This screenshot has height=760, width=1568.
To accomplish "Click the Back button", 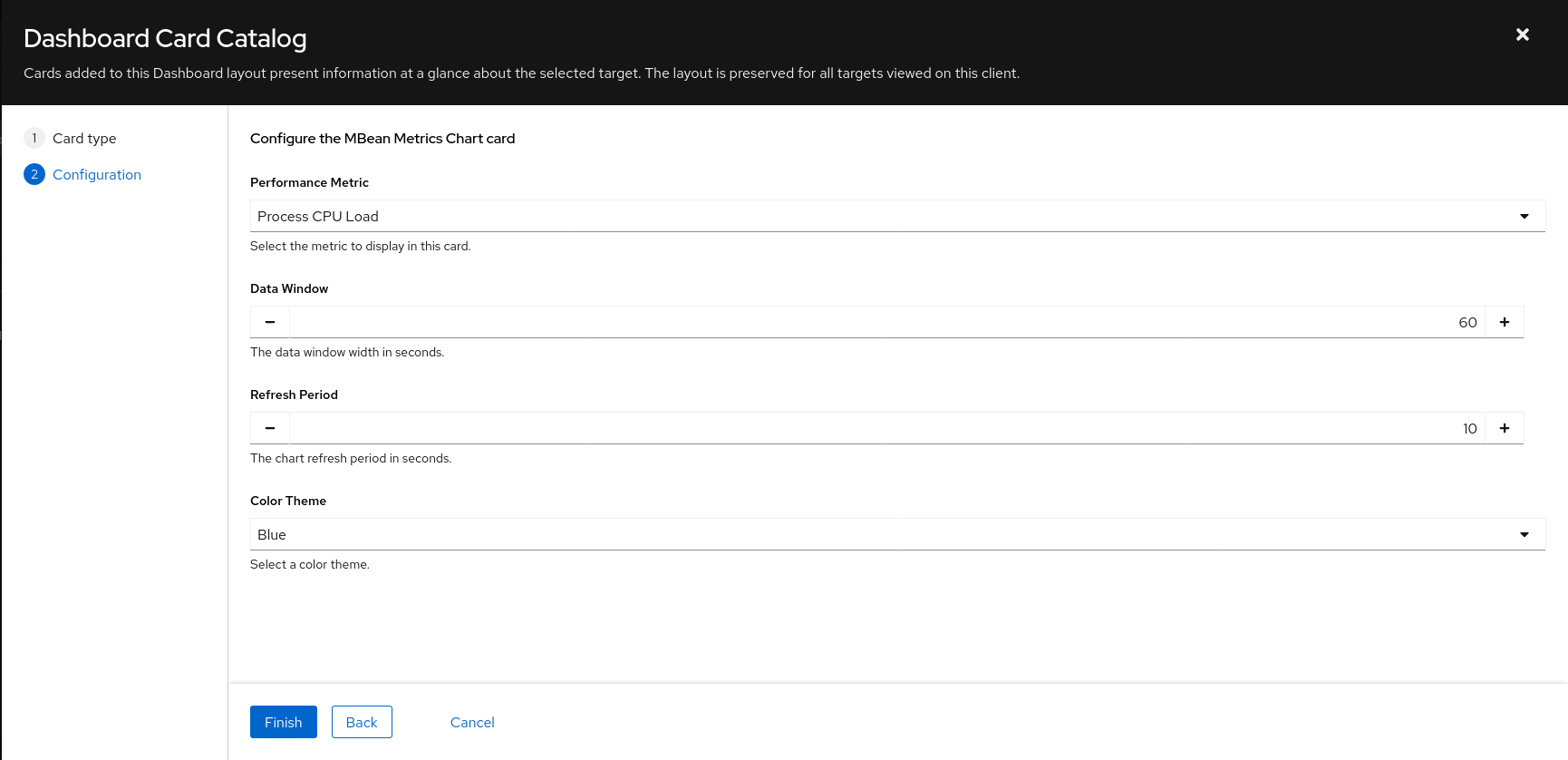I will [x=362, y=722].
